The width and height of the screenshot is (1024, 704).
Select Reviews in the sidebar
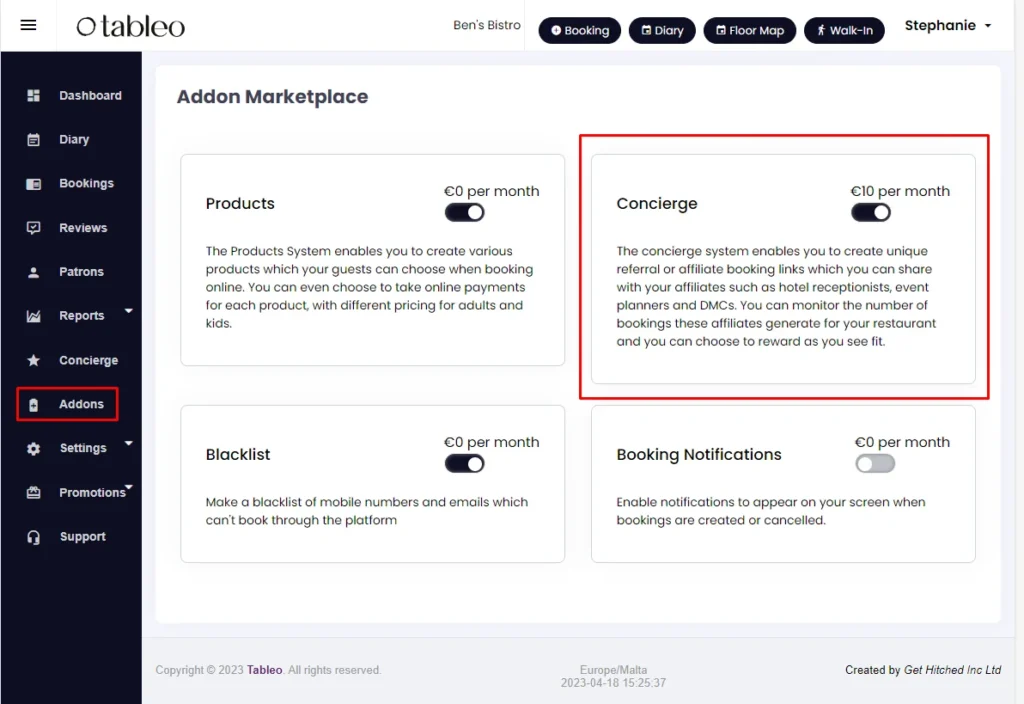[x=83, y=228]
